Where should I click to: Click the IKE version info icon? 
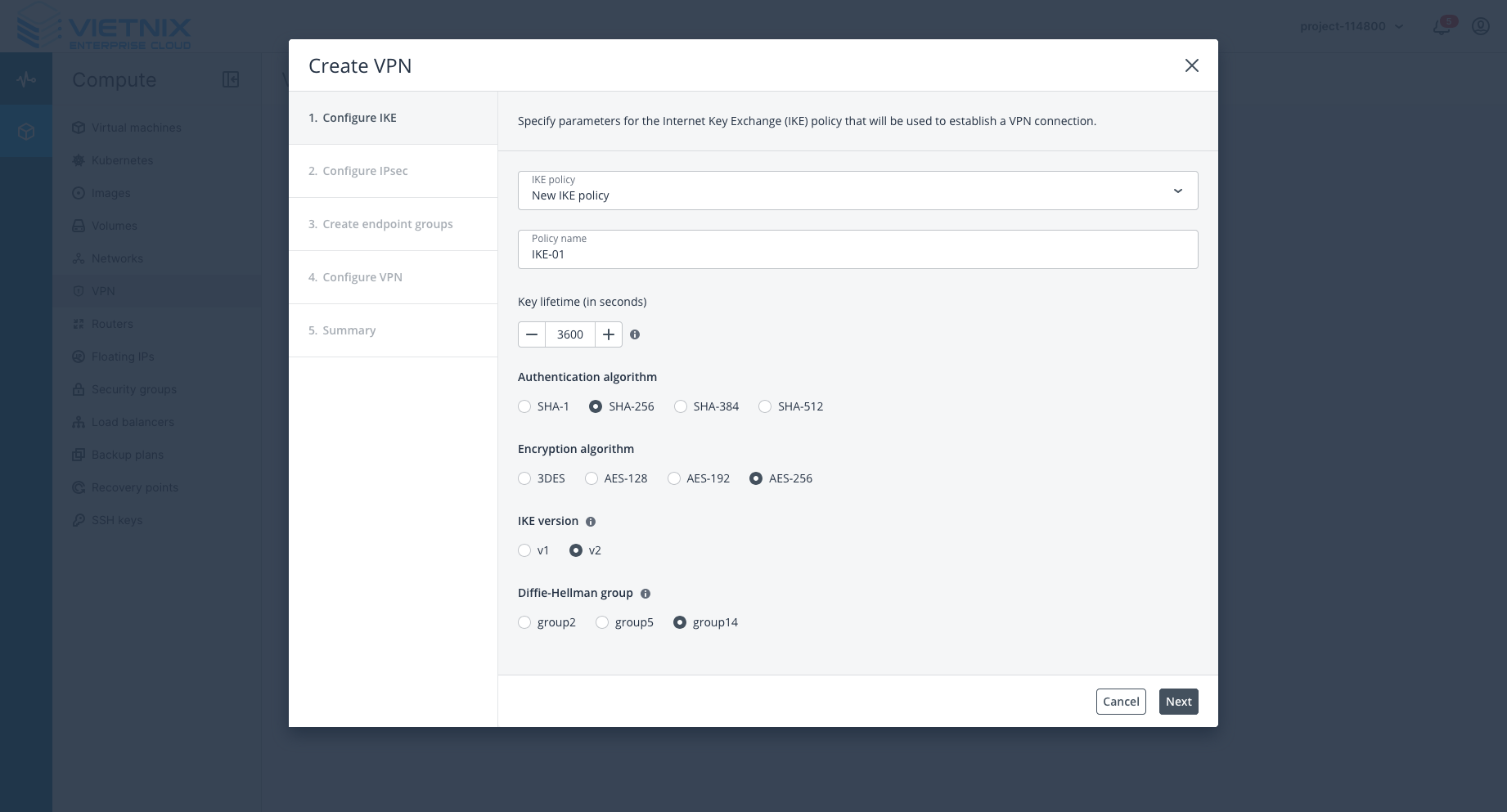pyautogui.click(x=591, y=522)
